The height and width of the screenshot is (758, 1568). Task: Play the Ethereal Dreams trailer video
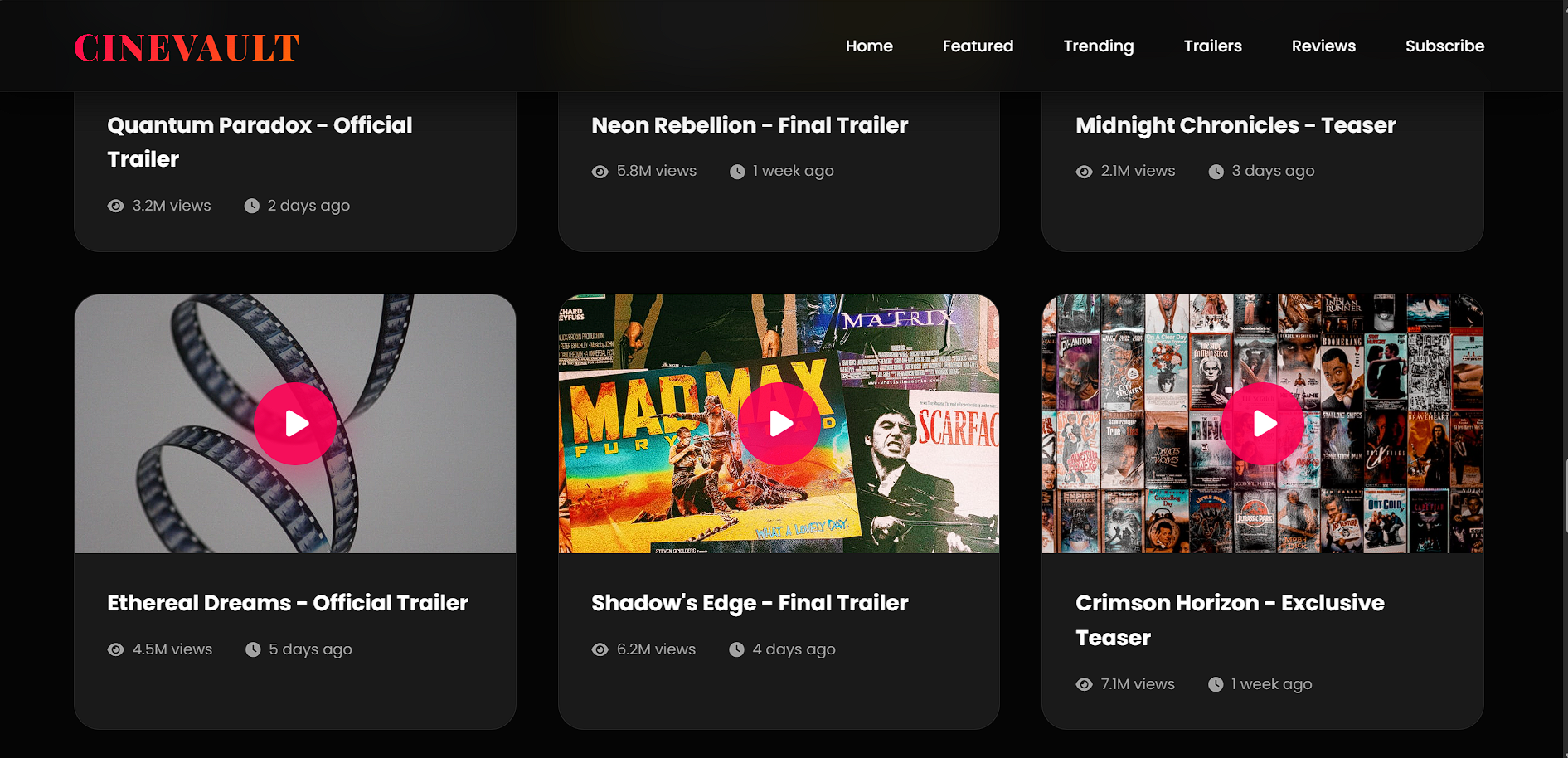pos(294,424)
